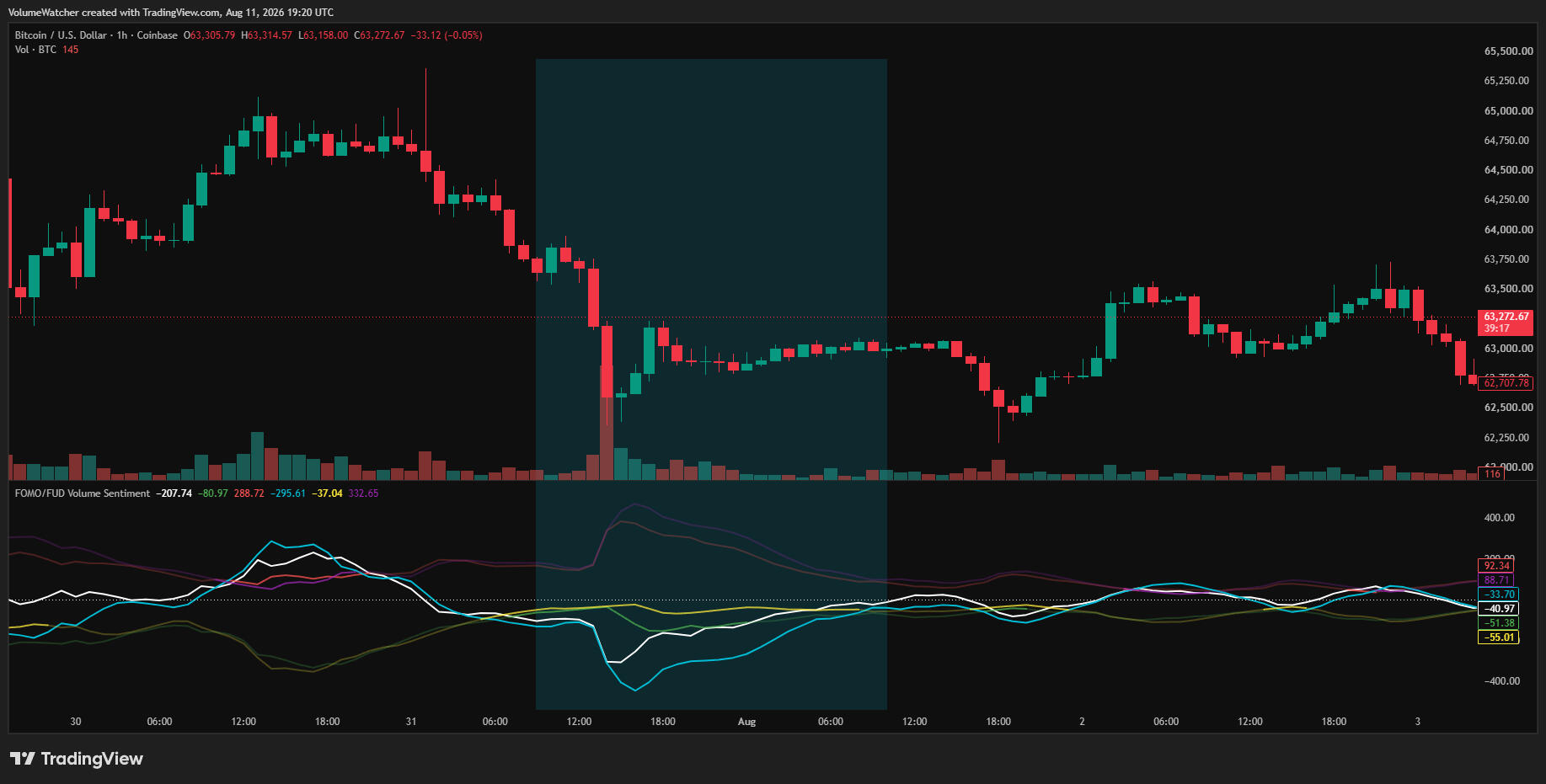This screenshot has width=1546, height=784.
Task: Click the TradingView logo
Action: click(x=77, y=759)
